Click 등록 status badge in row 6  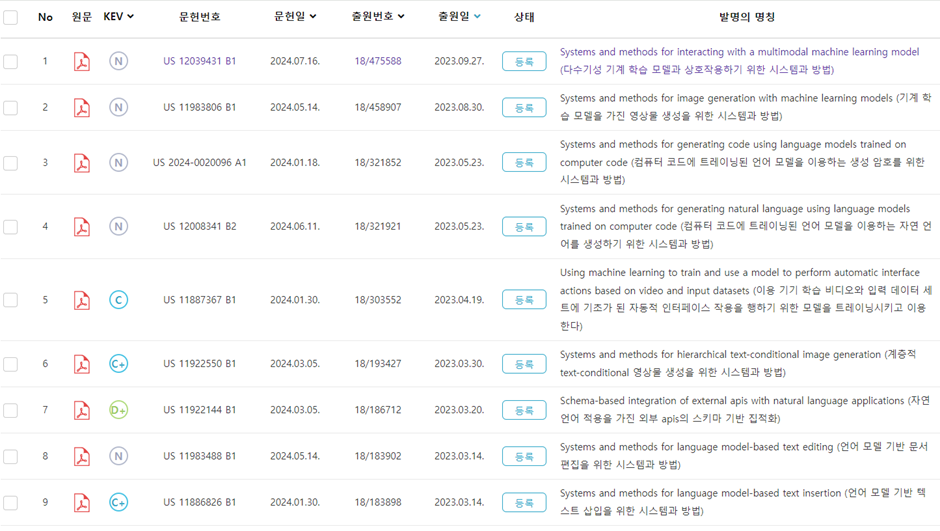click(x=524, y=364)
